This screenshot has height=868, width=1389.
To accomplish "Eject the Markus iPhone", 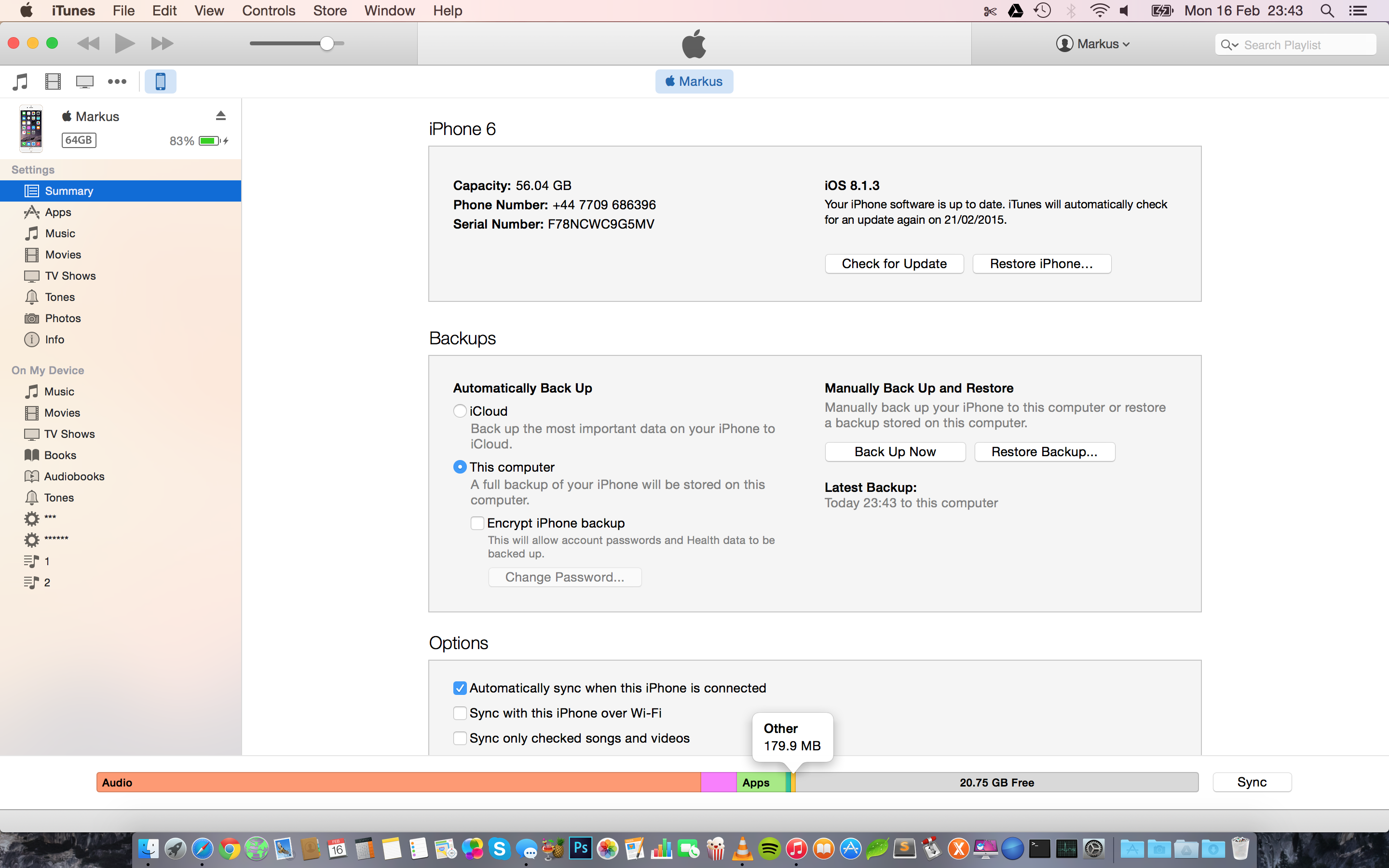I will (220, 116).
